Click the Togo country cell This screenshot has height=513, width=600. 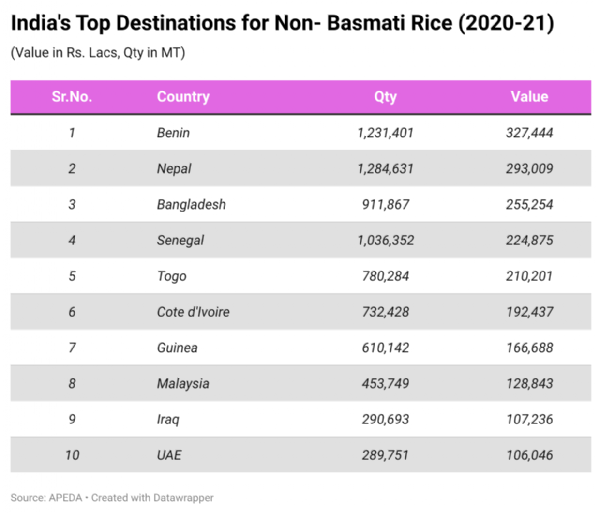tap(172, 276)
